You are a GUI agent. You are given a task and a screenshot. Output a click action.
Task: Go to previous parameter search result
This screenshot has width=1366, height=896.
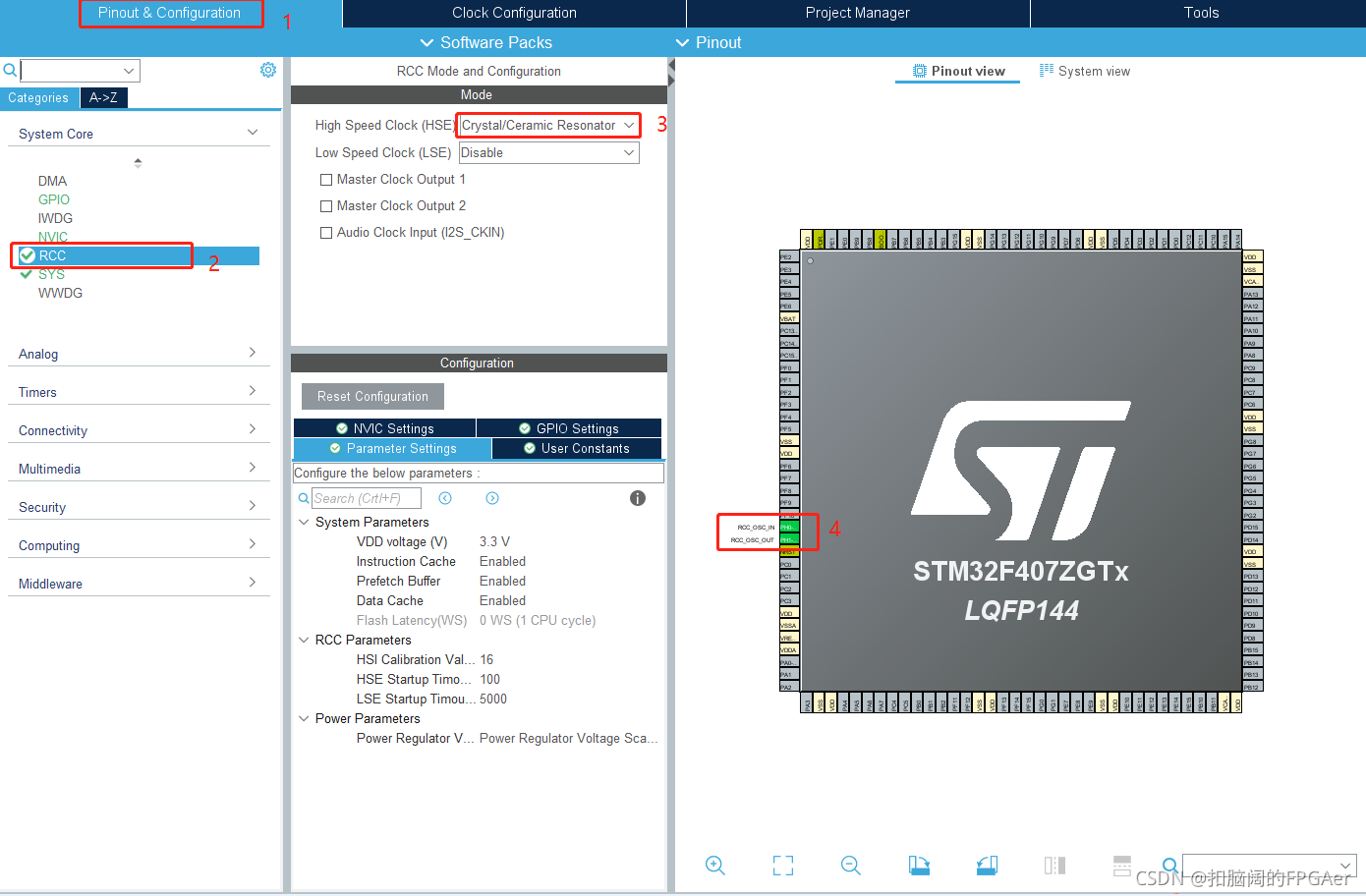445,498
